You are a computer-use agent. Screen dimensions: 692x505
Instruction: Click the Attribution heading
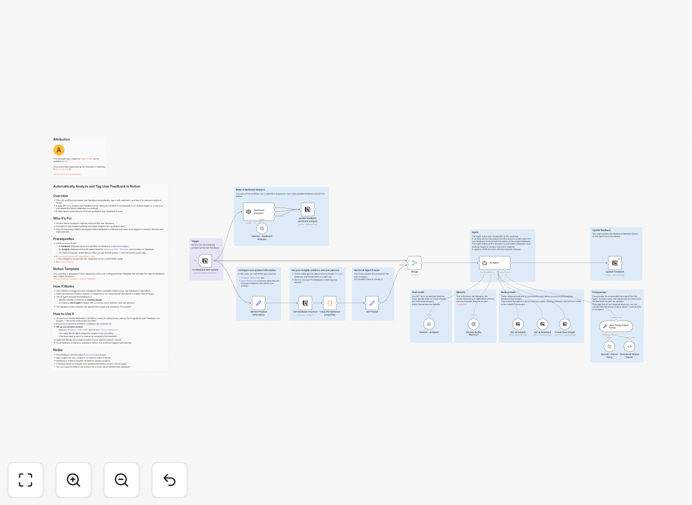coord(61,139)
